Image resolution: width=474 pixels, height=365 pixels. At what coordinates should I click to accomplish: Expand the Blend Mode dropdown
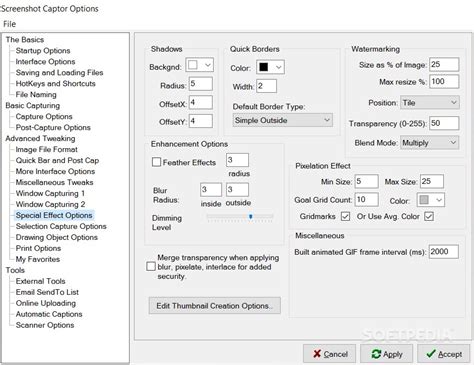point(430,143)
